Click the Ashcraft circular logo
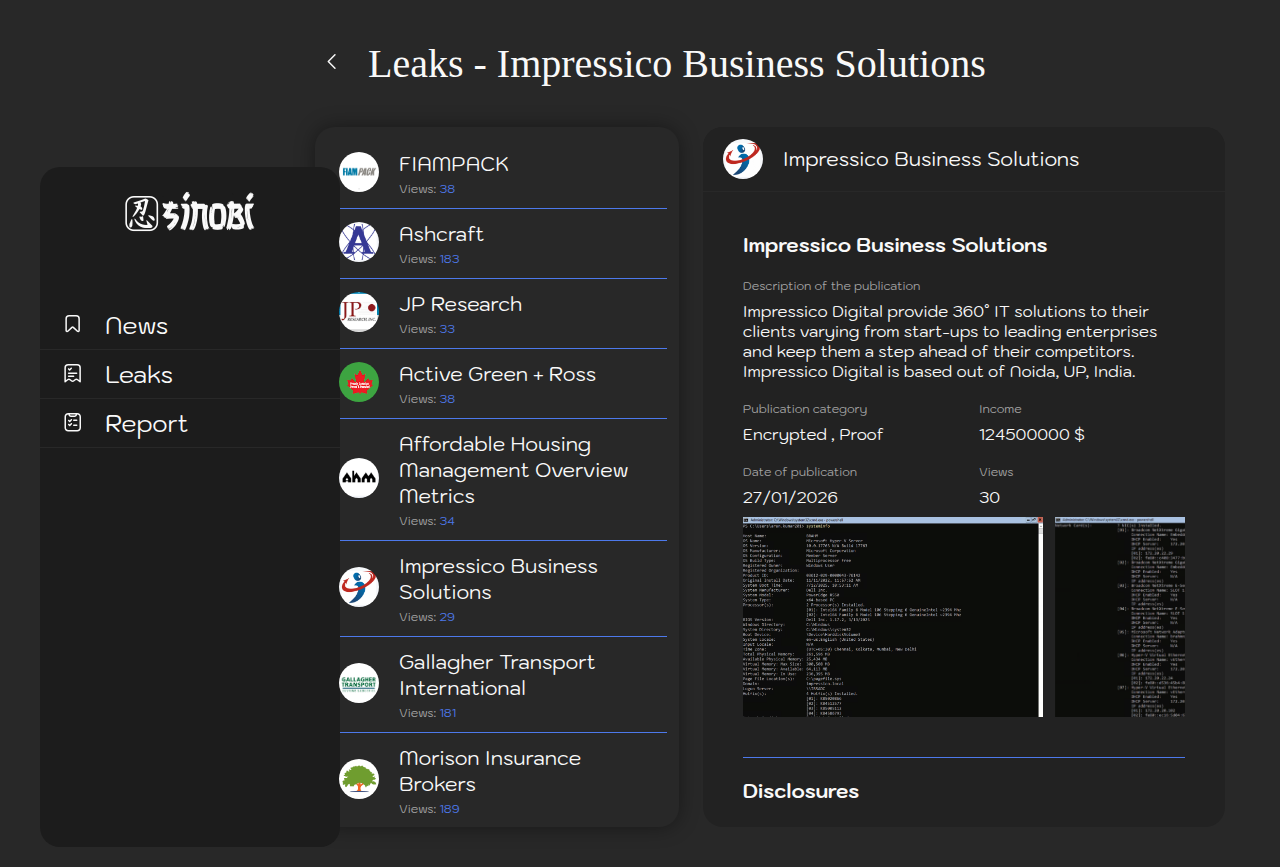Viewport: 1280px width, 867px height. 359,242
